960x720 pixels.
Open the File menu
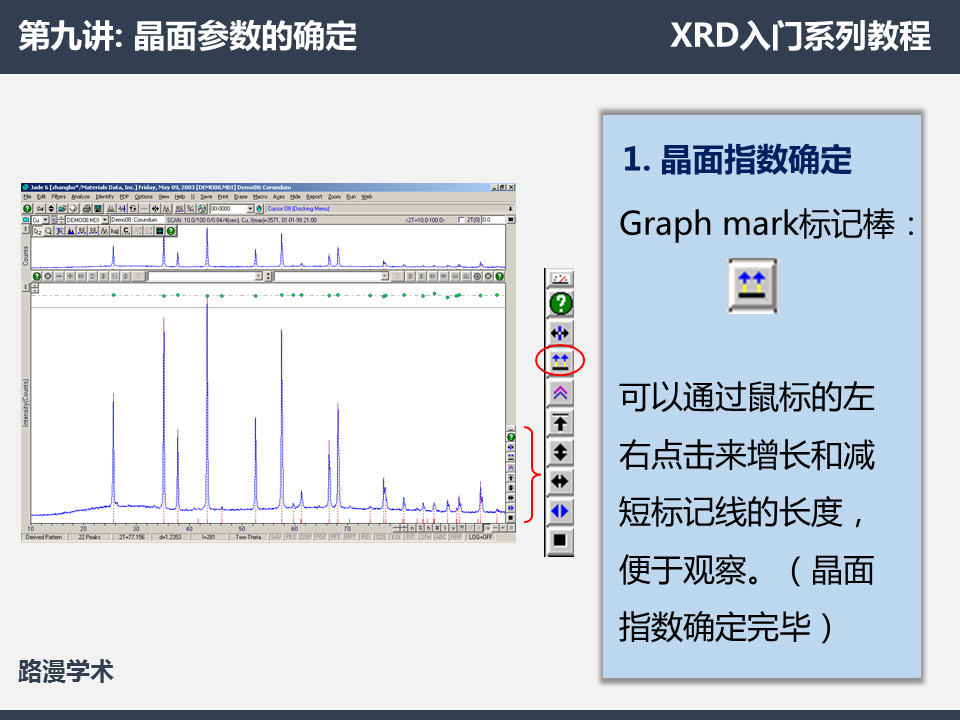[27, 197]
